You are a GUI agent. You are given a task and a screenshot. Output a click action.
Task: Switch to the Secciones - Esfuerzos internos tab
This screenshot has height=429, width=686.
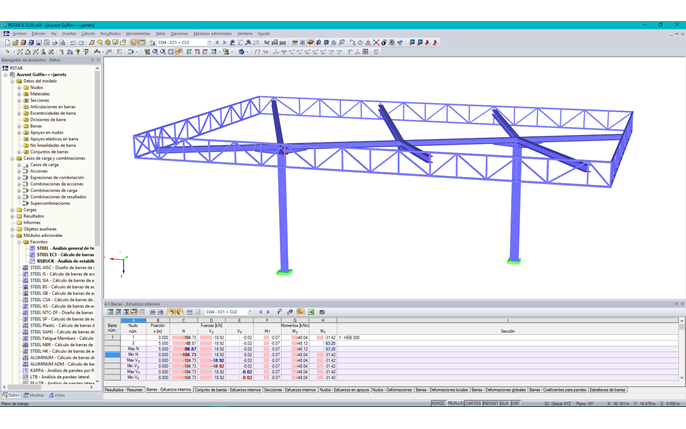coord(290,390)
